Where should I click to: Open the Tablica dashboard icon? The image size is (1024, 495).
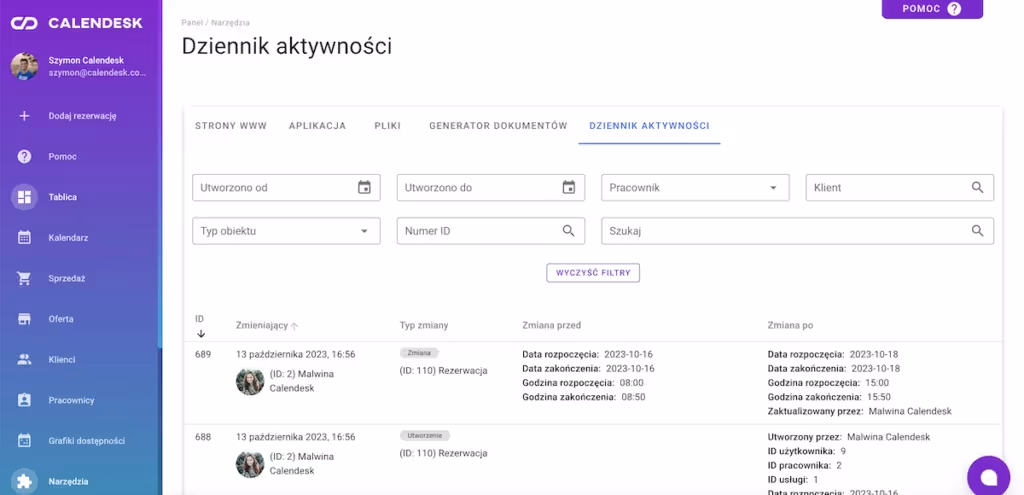pos(25,197)
